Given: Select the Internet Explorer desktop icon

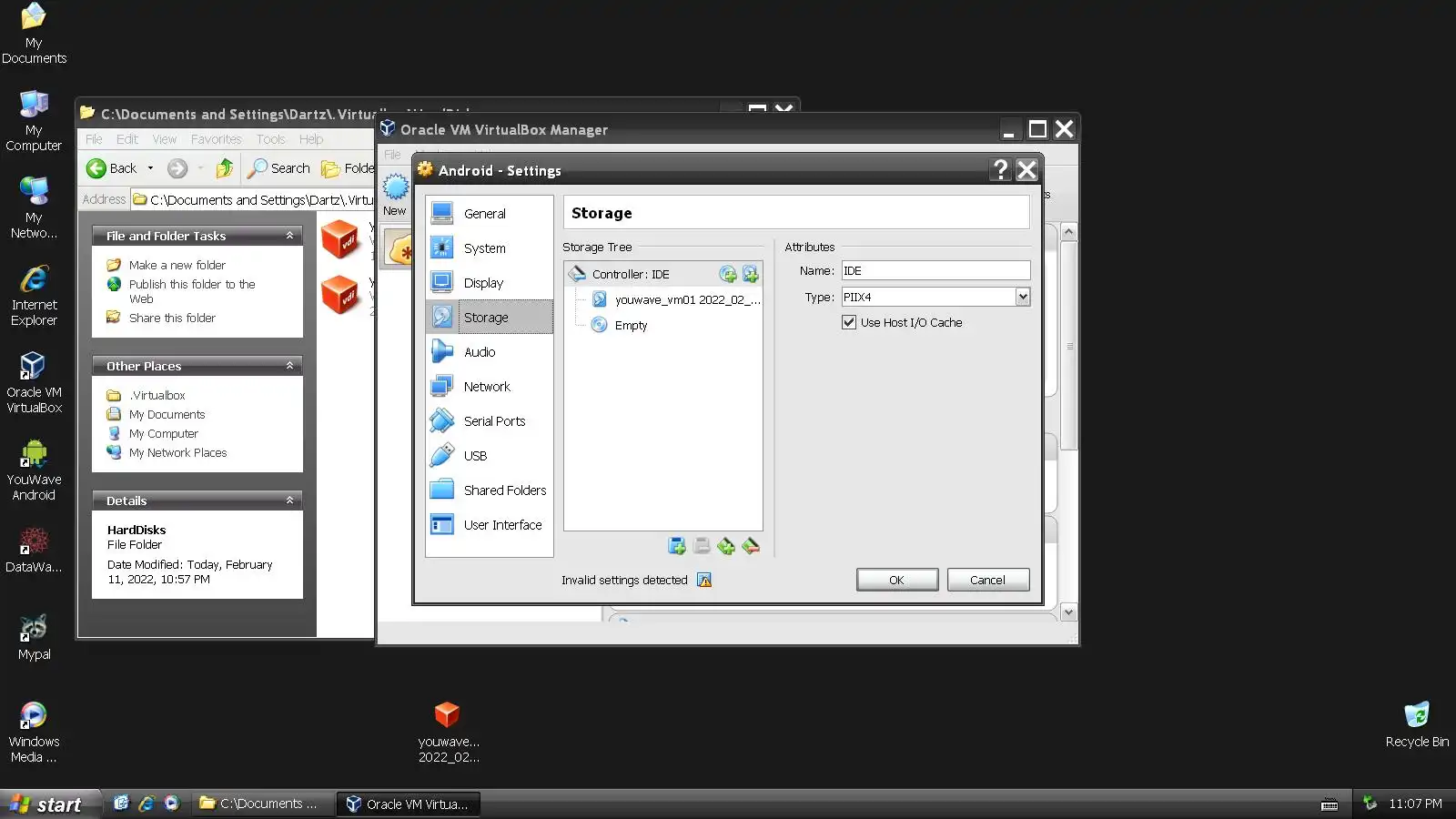Looking at the screenshot, I should click(x=34, y=295).
